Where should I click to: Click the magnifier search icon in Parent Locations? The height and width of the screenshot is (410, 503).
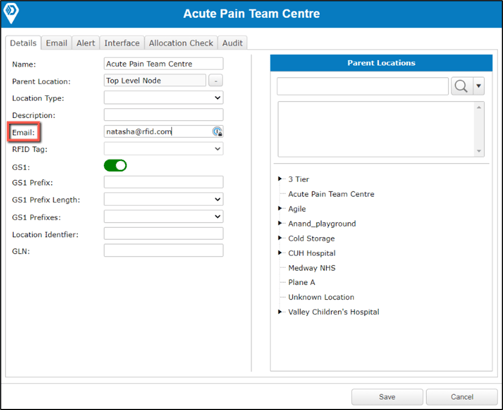coord(461,86)
